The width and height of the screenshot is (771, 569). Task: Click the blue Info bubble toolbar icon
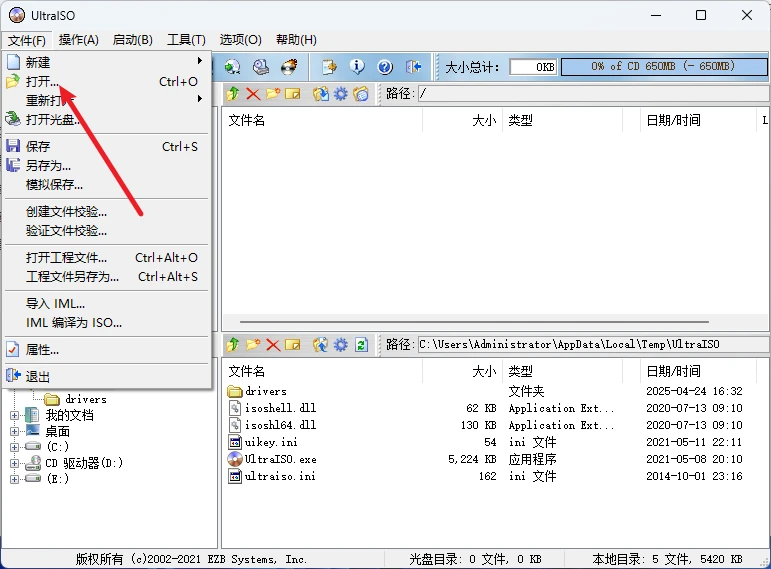(x=357, y=66)
